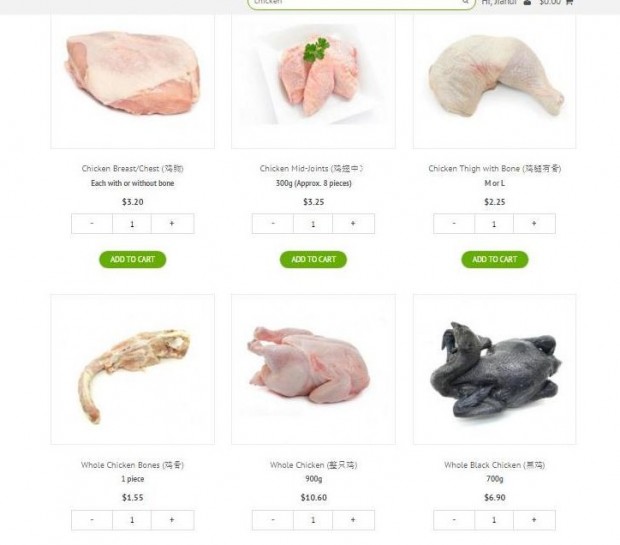Decrease Whole Black Chicken quantity with minus
This screenshot has width=620, height=545.
pos(454,520)
